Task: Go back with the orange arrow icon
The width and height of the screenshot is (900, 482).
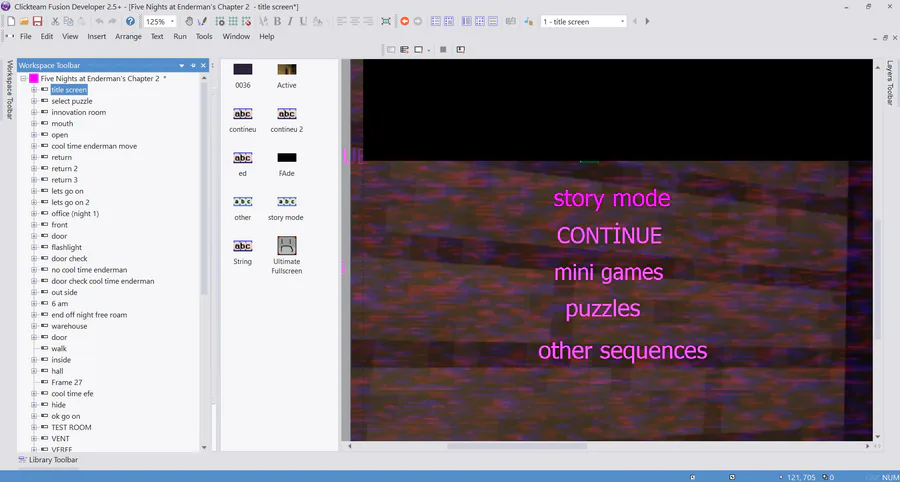Action: [405, 21]
